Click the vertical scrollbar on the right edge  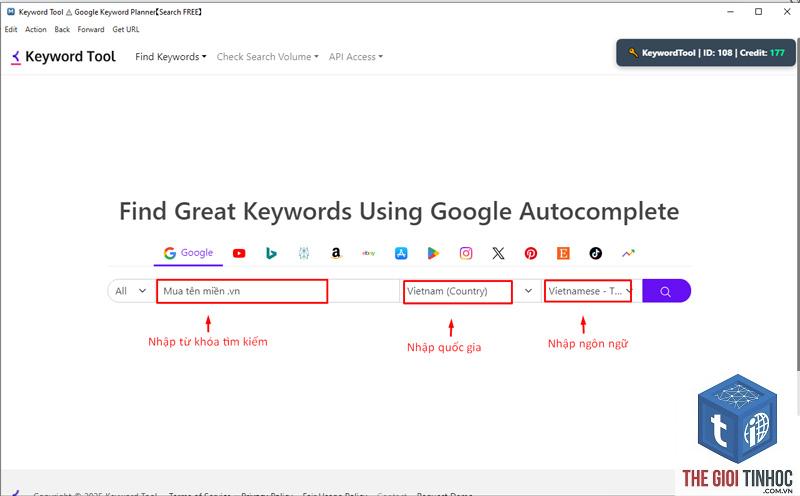pyautogui.click(x=797, y=204)
